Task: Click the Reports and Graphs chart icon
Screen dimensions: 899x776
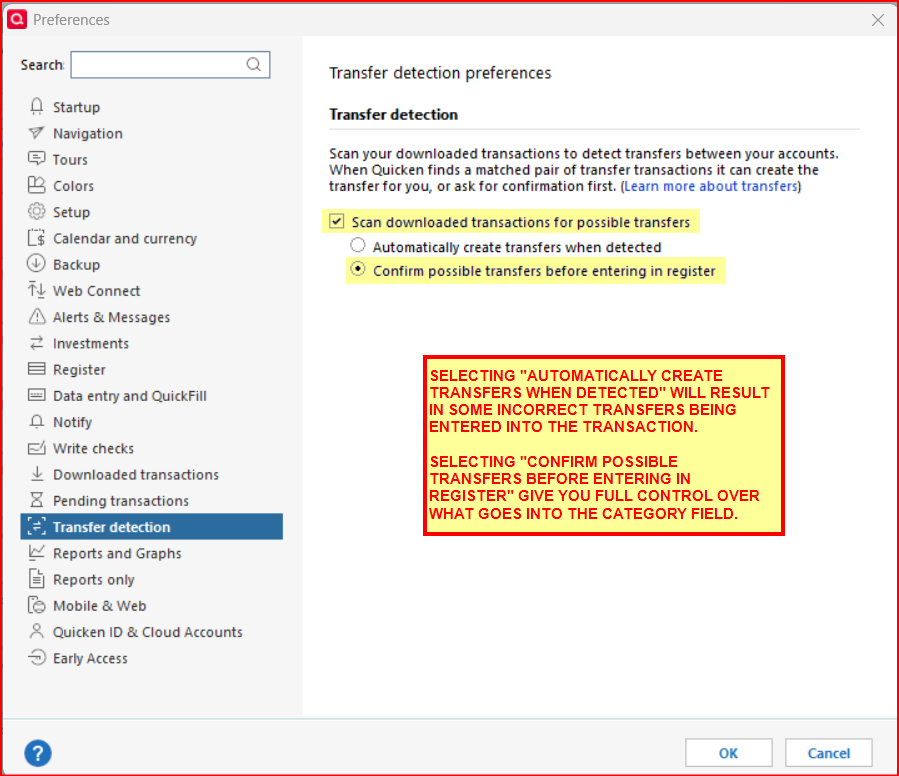Action: coord(37,552)
